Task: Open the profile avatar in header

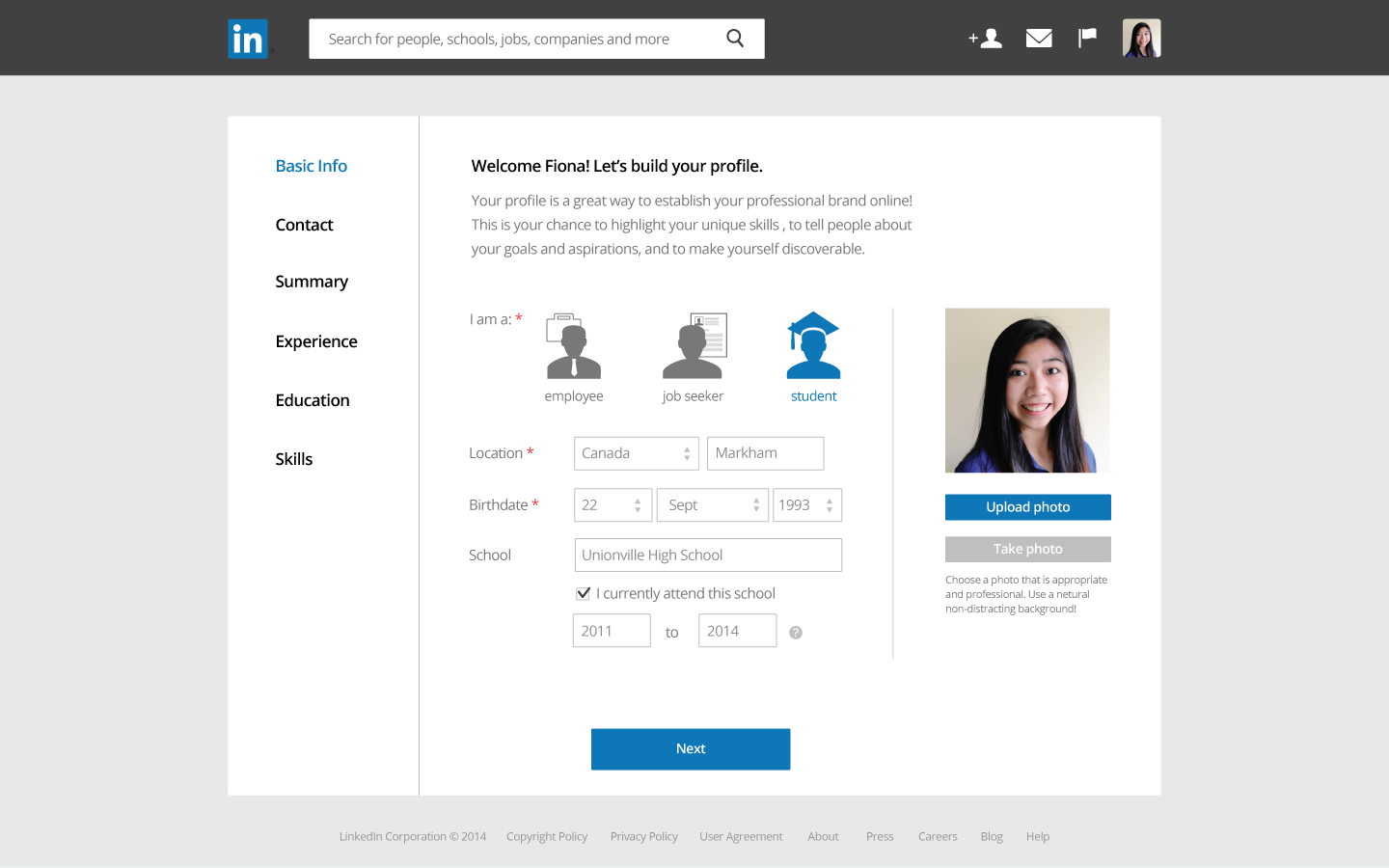Action: [1142, 39]
